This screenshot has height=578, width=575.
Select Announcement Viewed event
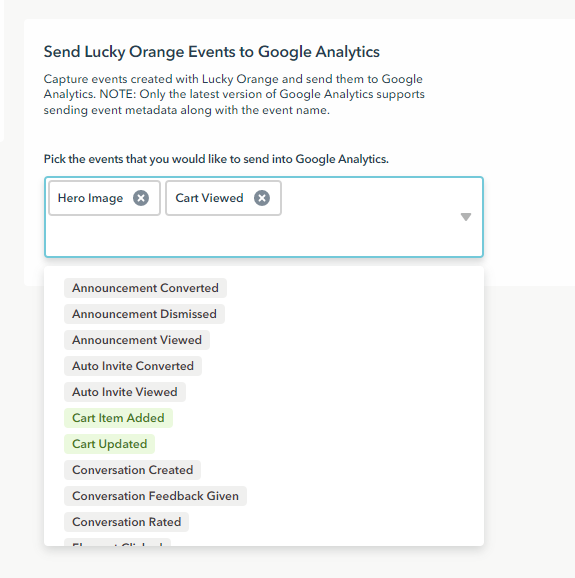click(x=137, y=340)
